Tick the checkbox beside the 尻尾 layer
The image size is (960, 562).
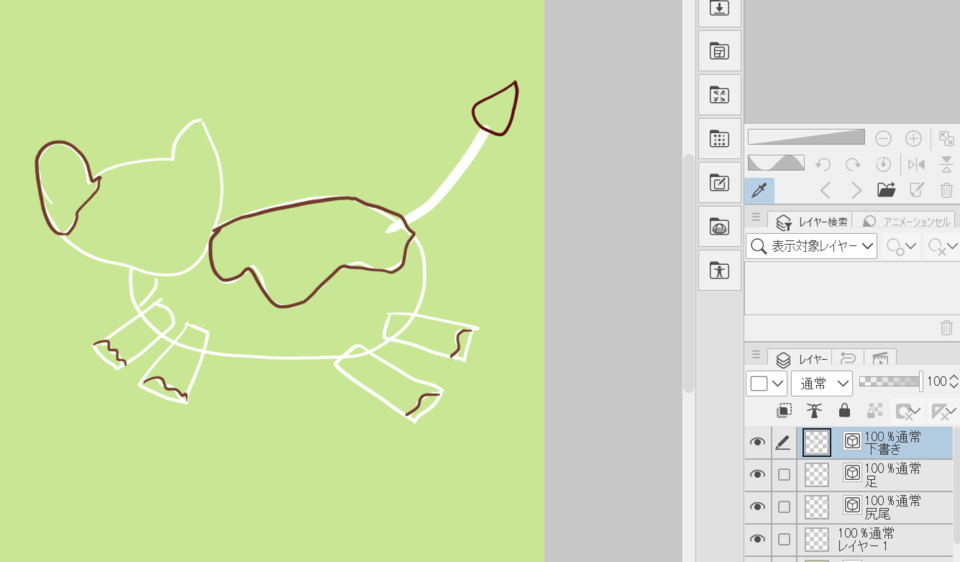(x=784, y=507)
